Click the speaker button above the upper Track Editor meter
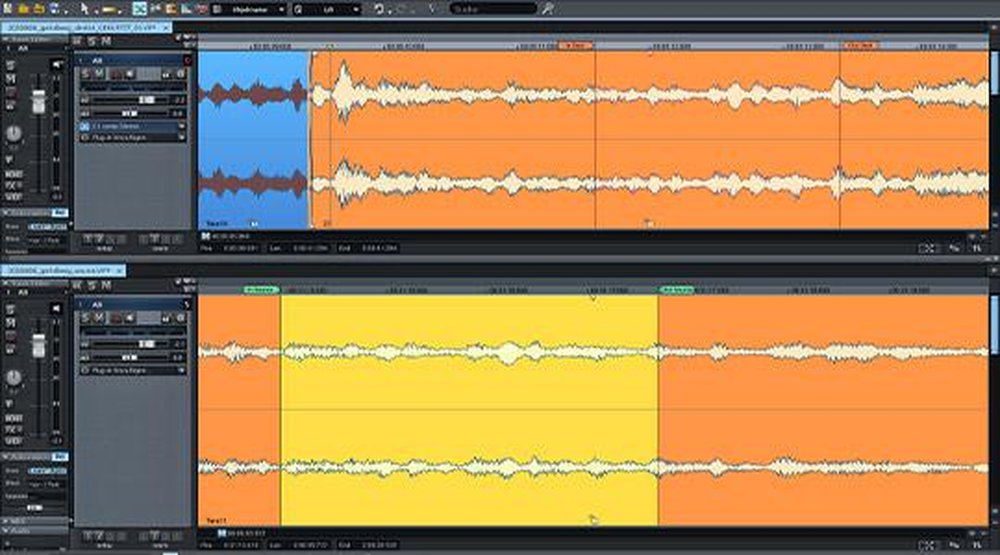The height and width of the screenshot is (555, 1000). pos(57,64)
